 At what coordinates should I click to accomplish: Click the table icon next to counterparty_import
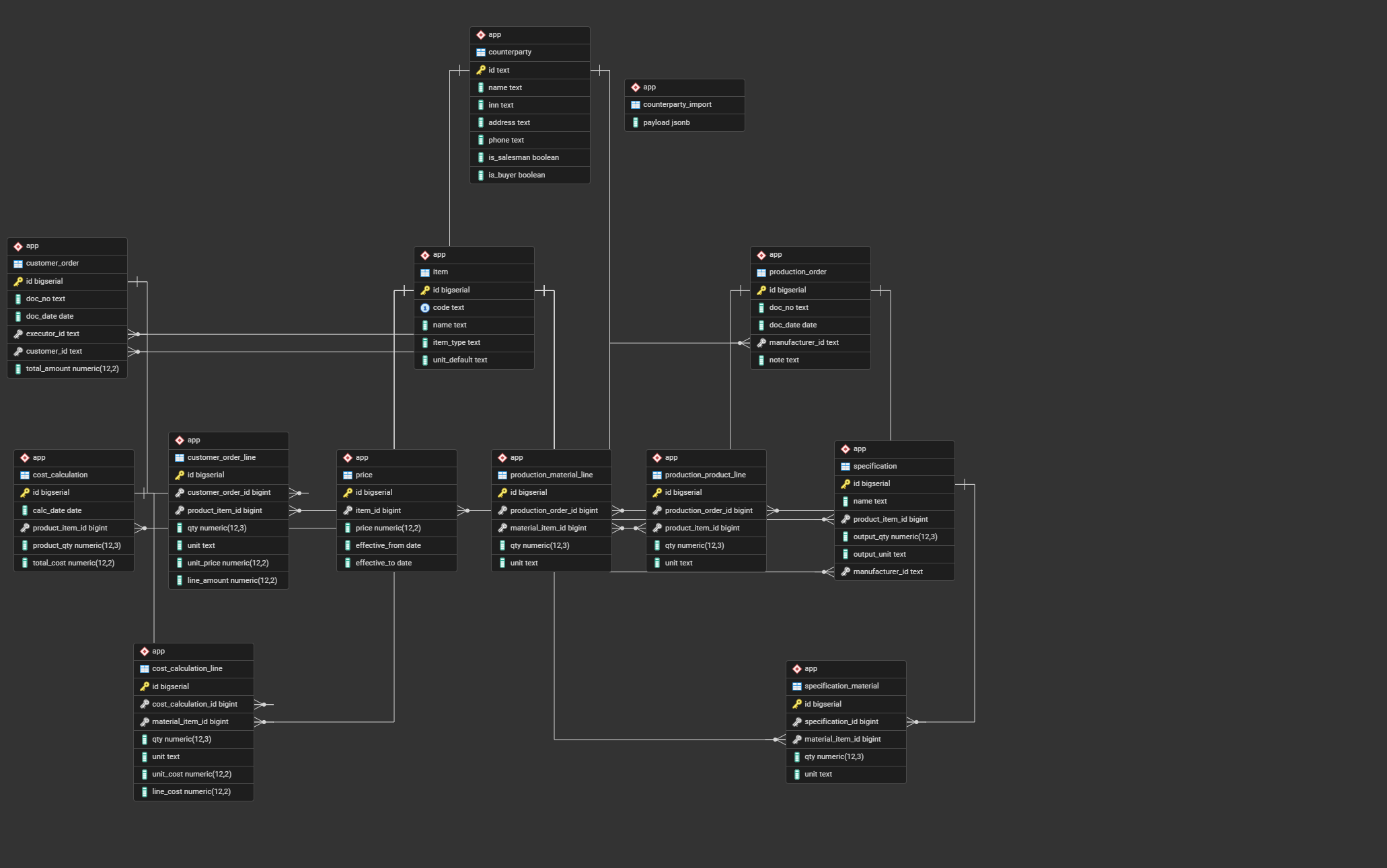point(636,105)
